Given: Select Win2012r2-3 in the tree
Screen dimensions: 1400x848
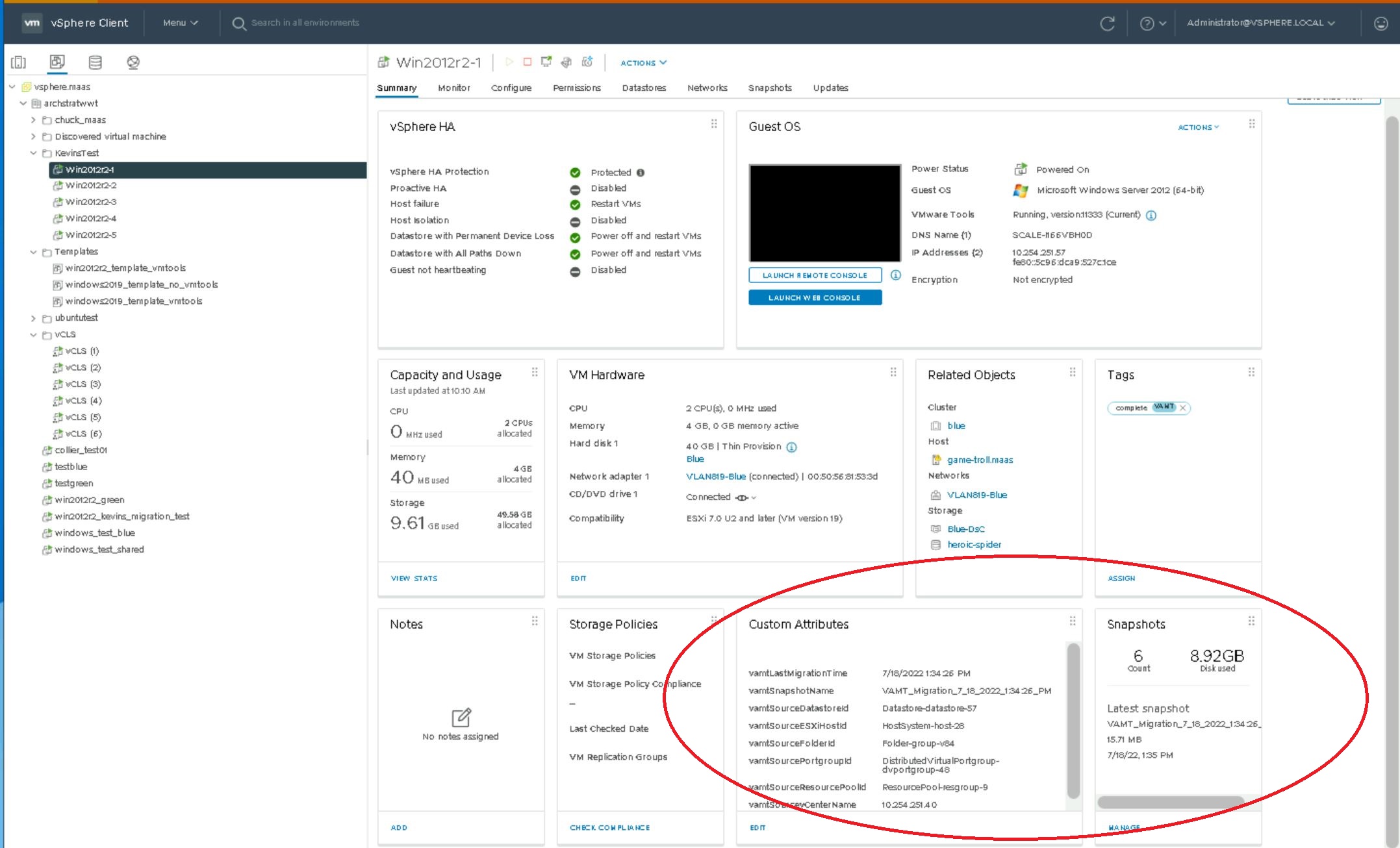Looking at the screenshot, I should (90, 202).
